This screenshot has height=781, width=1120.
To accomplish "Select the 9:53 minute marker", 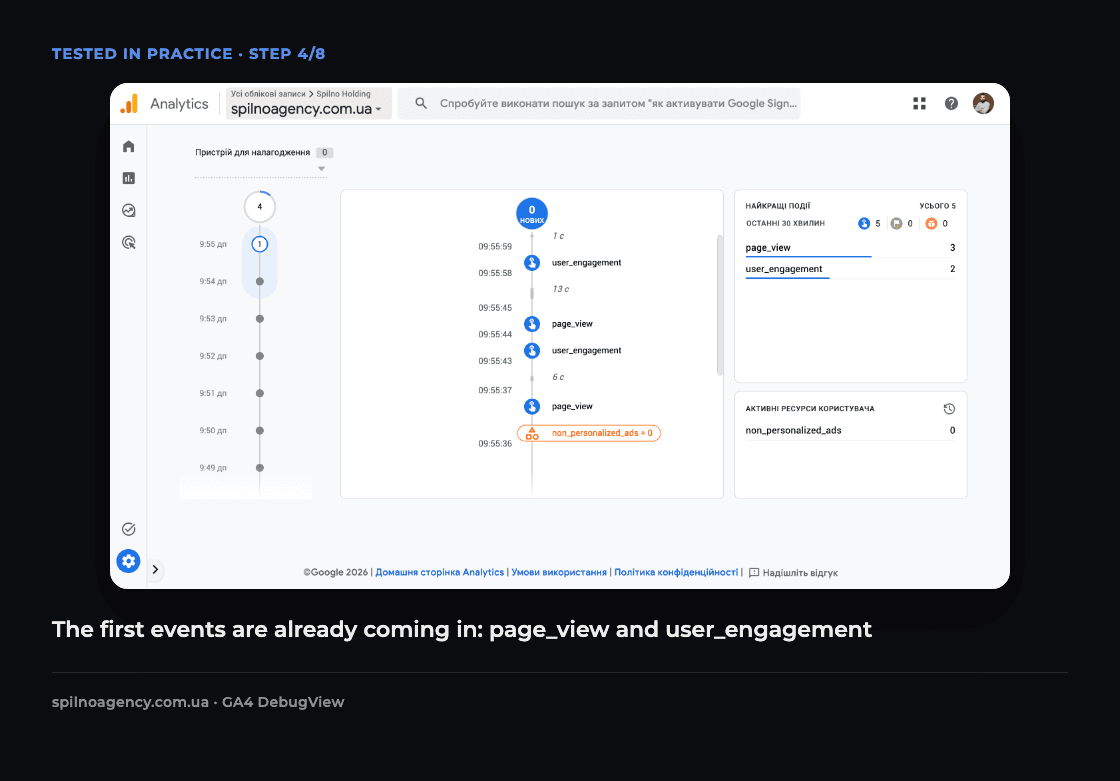I will point(259,319).
